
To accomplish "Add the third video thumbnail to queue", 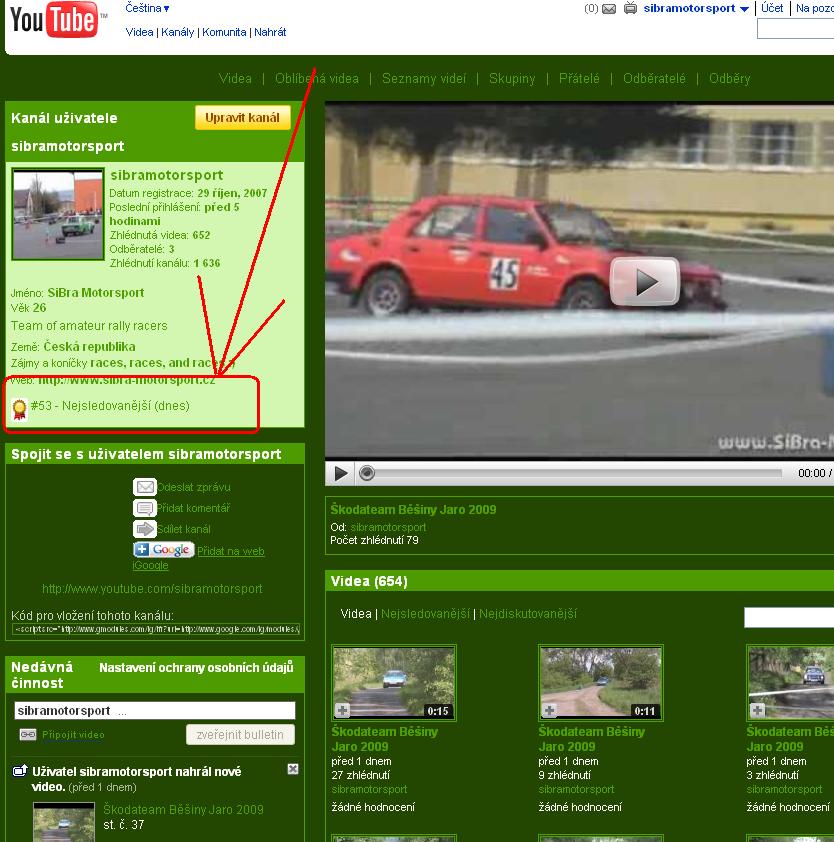I will (757, 710).
